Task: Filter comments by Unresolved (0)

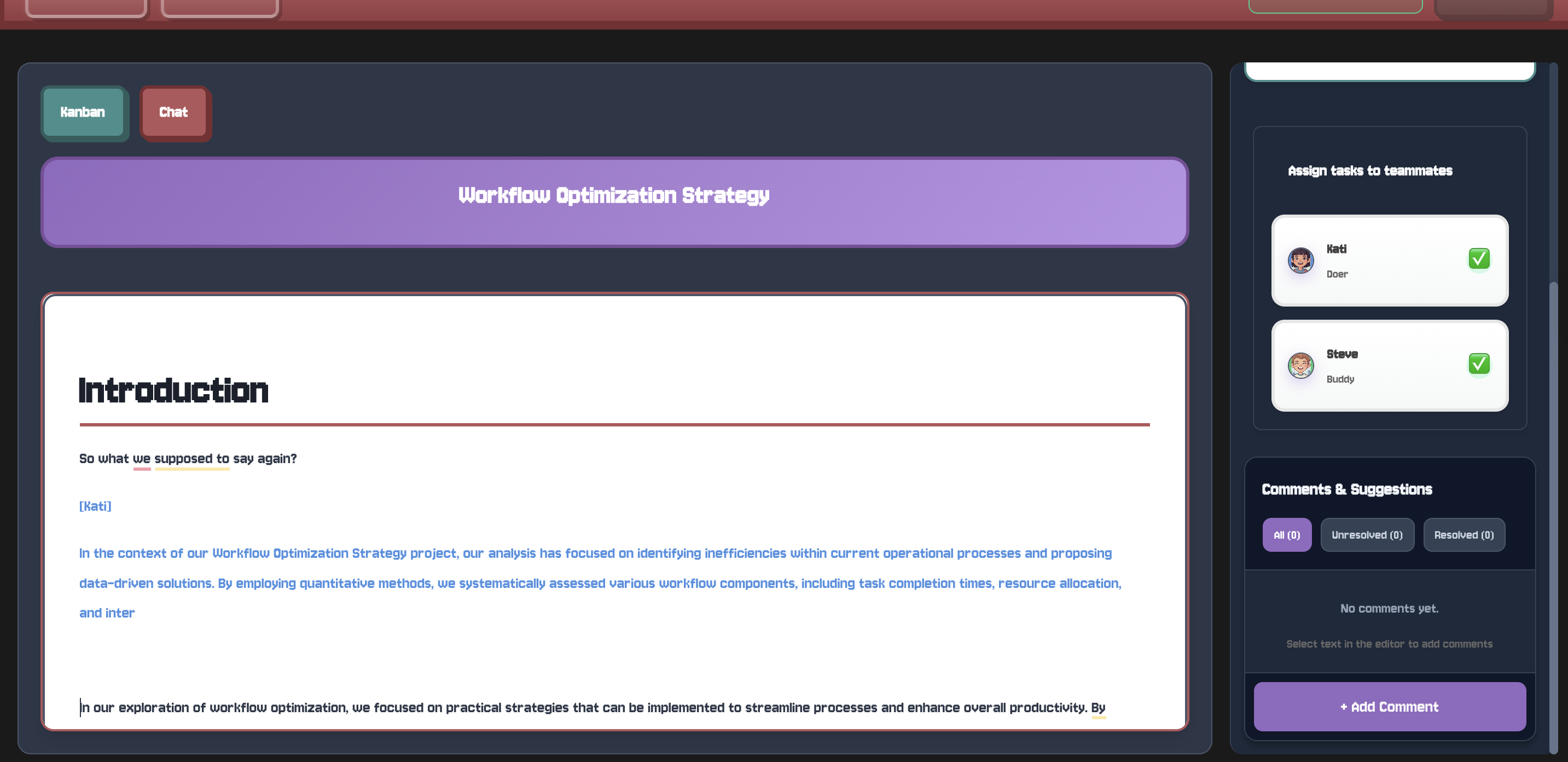Action: (1367, 535)
